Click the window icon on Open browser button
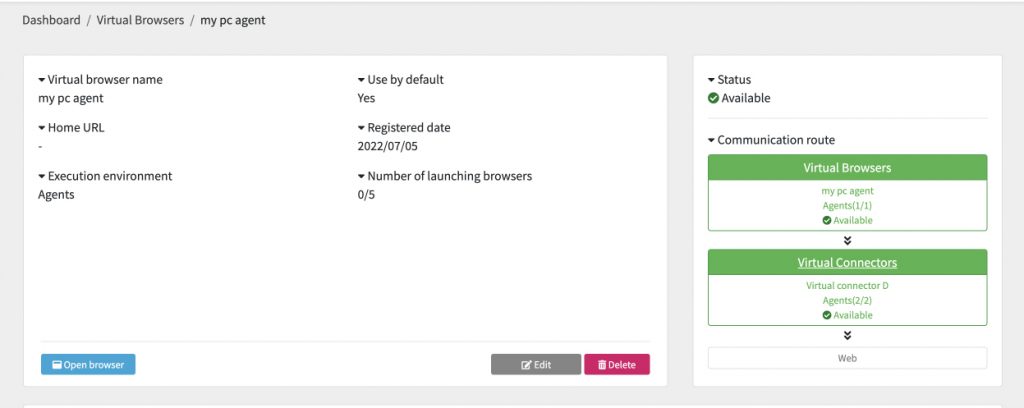Image resolution: width=1024 pixels, height=408 pixels. click(x=57, y=365)
